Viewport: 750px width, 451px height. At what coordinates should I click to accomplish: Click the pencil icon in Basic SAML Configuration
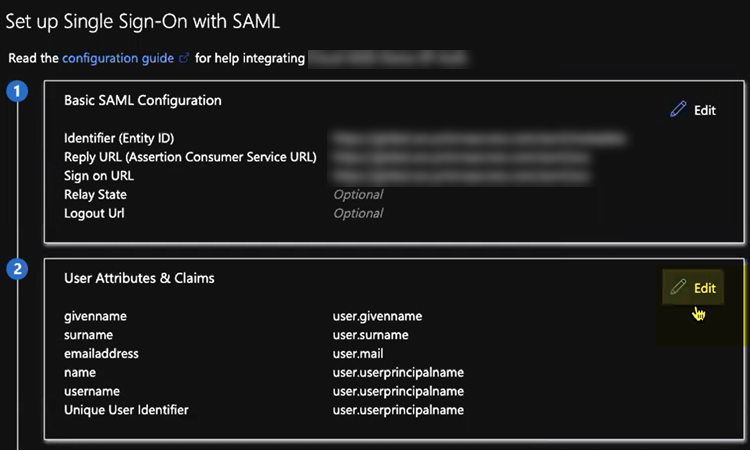pyautogui.click(x=679, y=109)
